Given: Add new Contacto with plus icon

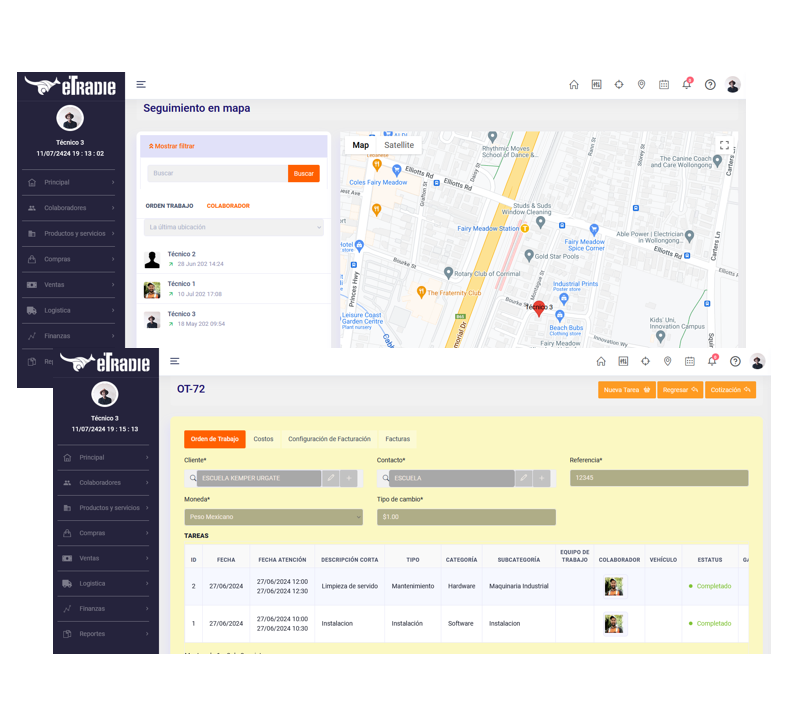Looking at the screenshot, I should [541, 478].
